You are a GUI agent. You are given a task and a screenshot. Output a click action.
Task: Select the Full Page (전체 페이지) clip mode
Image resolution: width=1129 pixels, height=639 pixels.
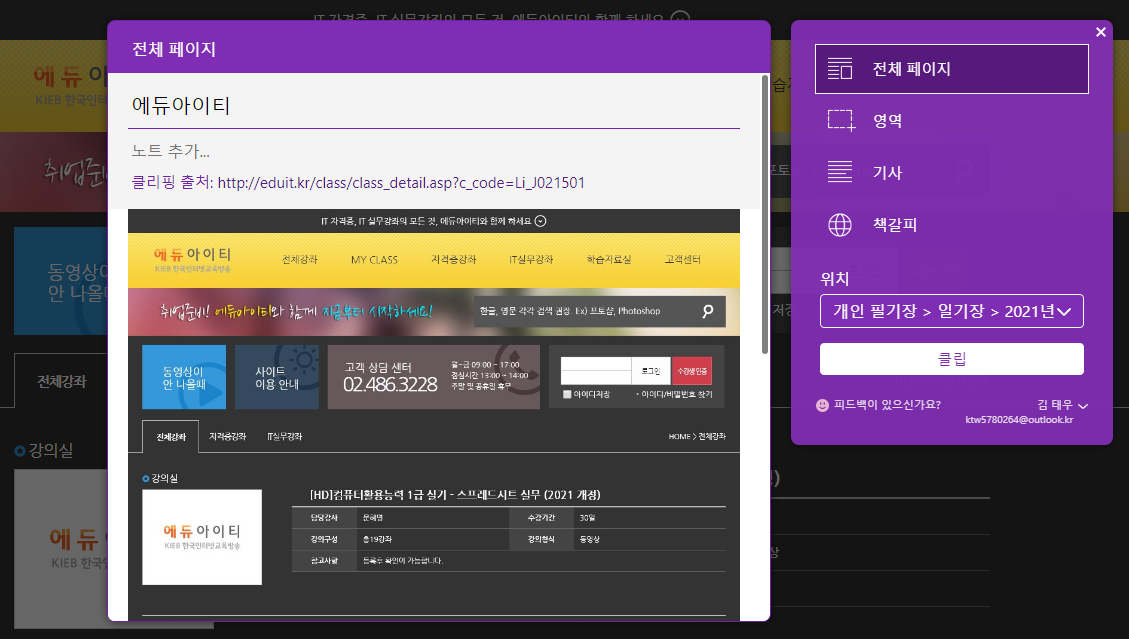point(951,69)
